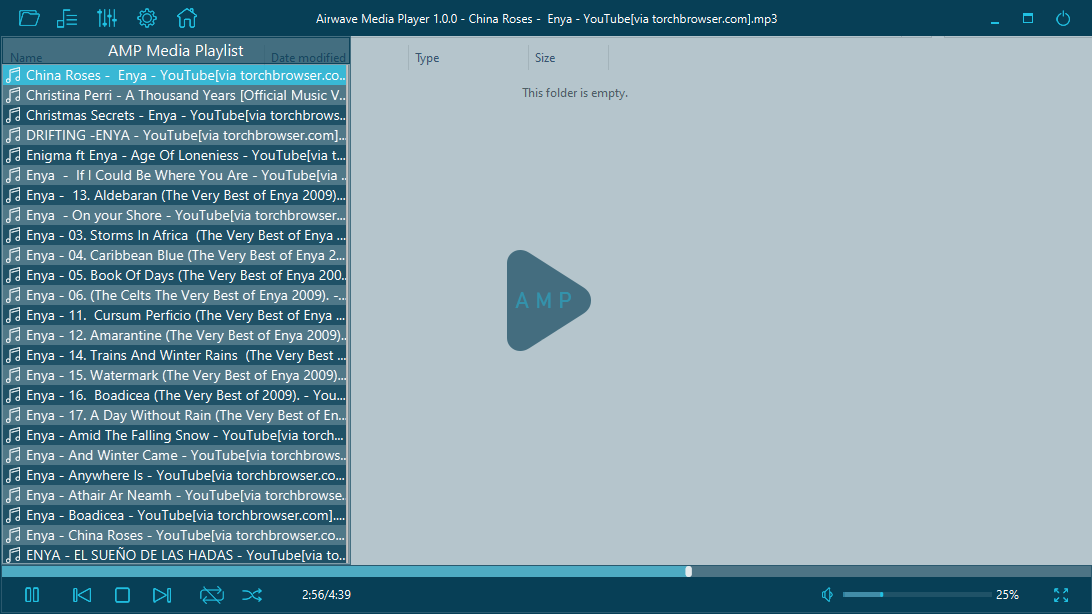The width and height of the screenshot is (1092, 614).
Task: Select 'Enya - 05. Book Of Days' track
Action: pos(176,276)
